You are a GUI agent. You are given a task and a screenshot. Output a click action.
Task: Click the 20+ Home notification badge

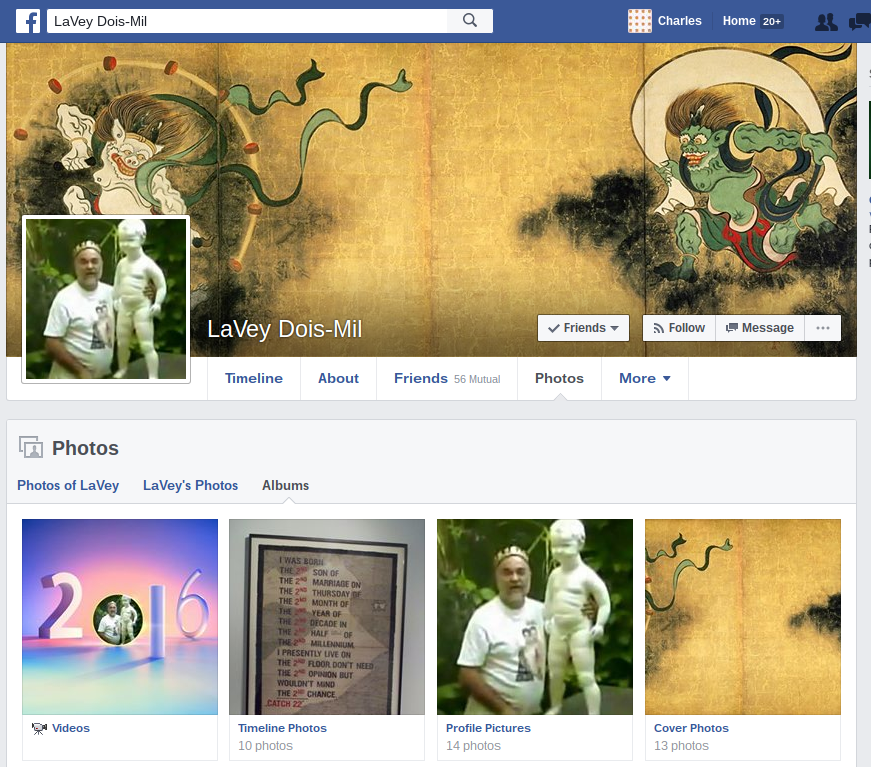coord(772,22)
